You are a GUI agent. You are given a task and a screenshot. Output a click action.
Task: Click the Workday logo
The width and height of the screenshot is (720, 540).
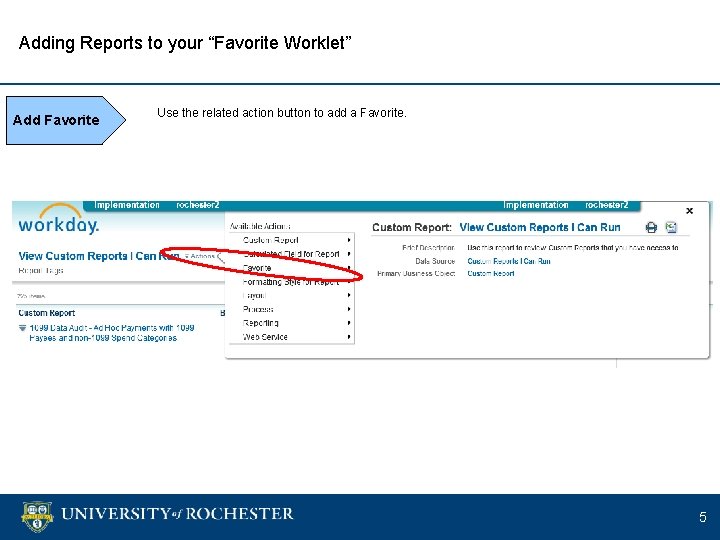coord(58,219)
